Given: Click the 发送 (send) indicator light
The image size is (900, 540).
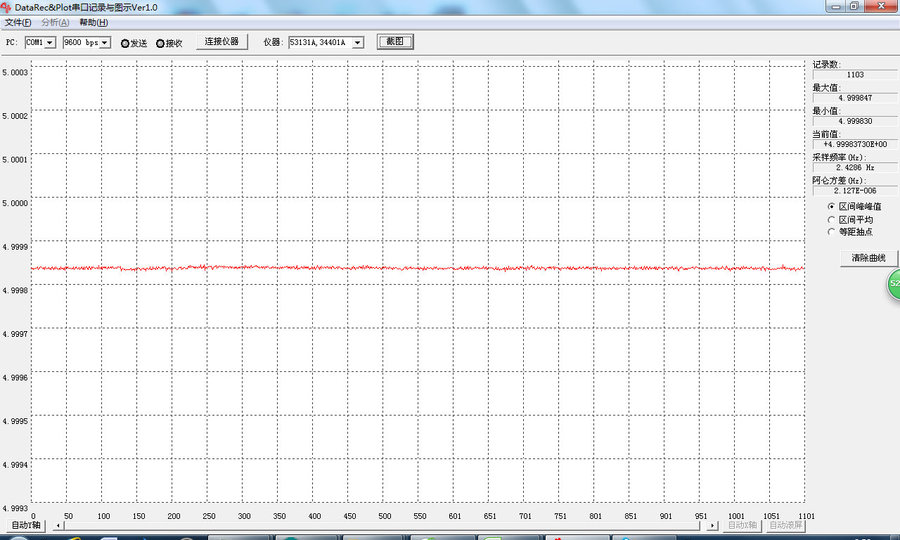Looking at the screenshot, I should 125,43.
